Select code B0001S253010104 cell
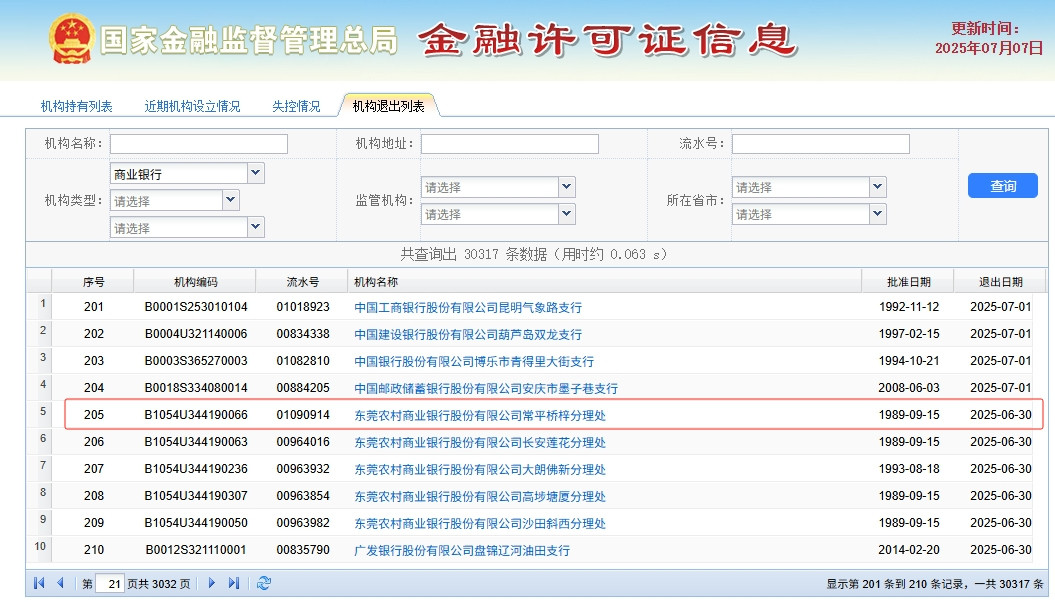 point(196,307)
